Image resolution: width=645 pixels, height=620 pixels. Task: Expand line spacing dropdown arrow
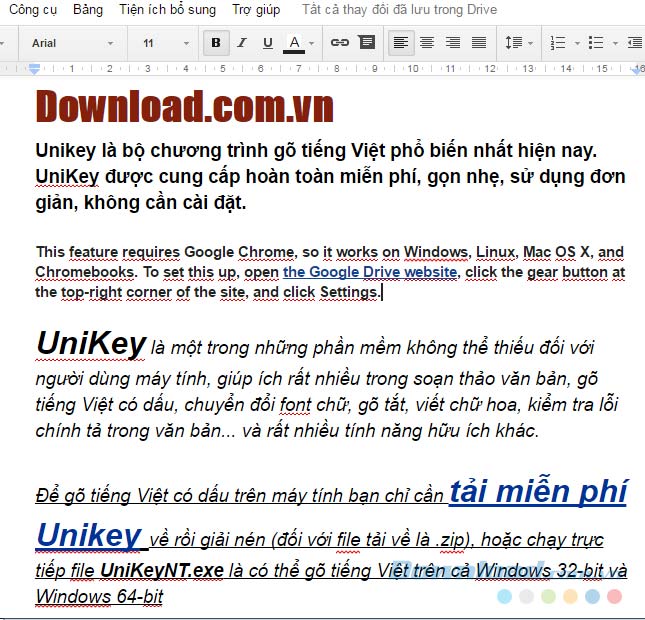pyautogui.click(x=531, y=43)
